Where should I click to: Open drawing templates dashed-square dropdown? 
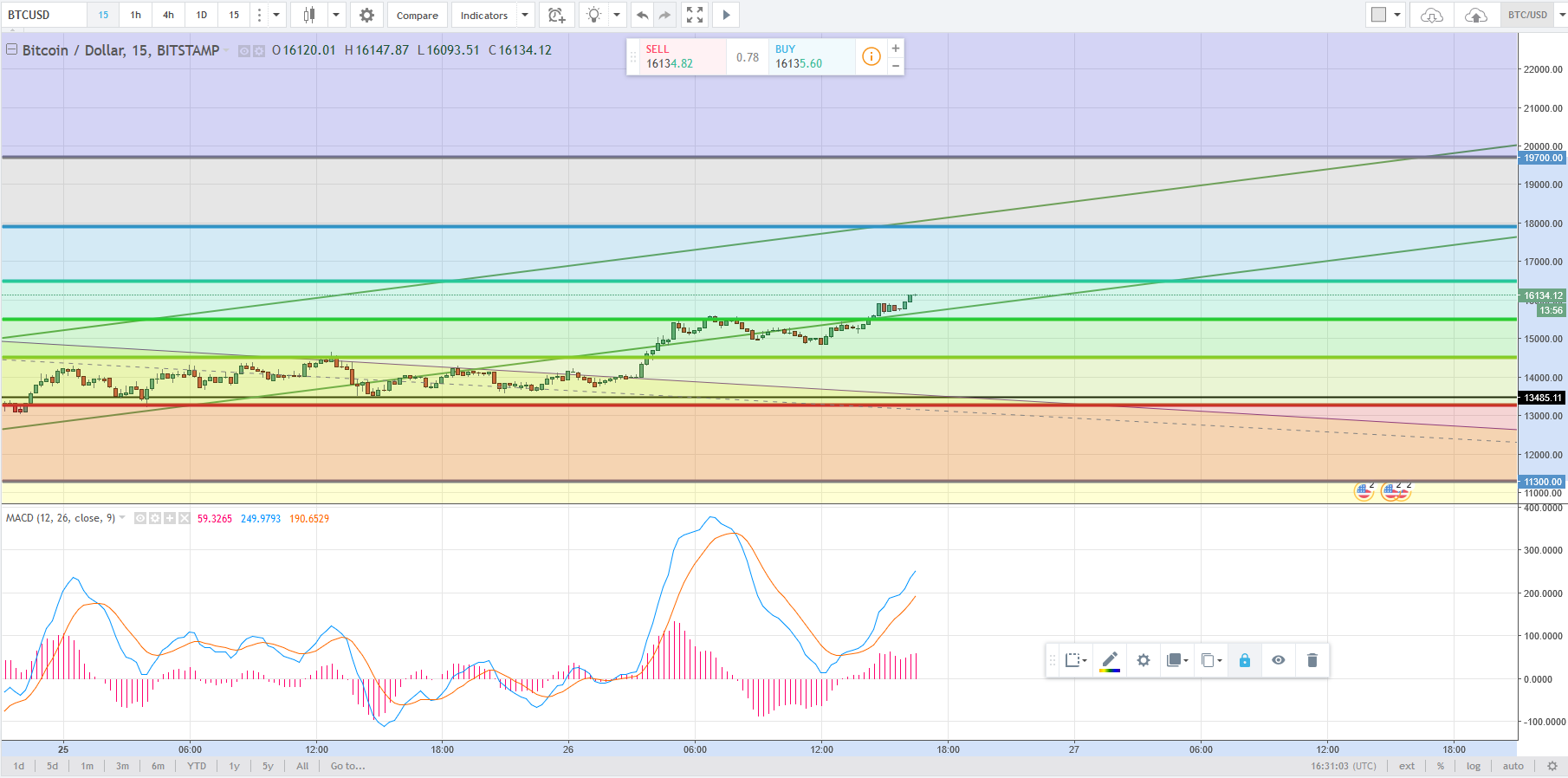click(x=1075, y=660)
